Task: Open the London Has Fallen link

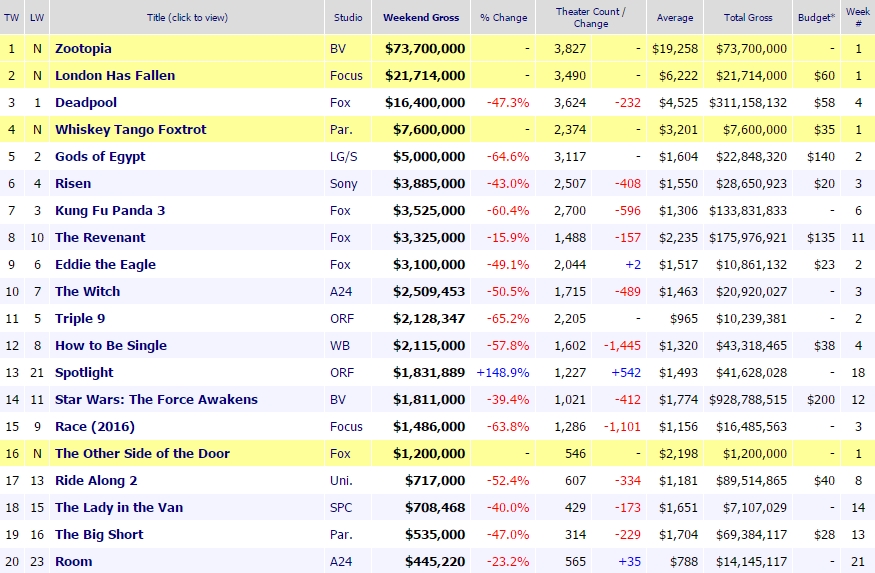Action: [x=115, y=75]
